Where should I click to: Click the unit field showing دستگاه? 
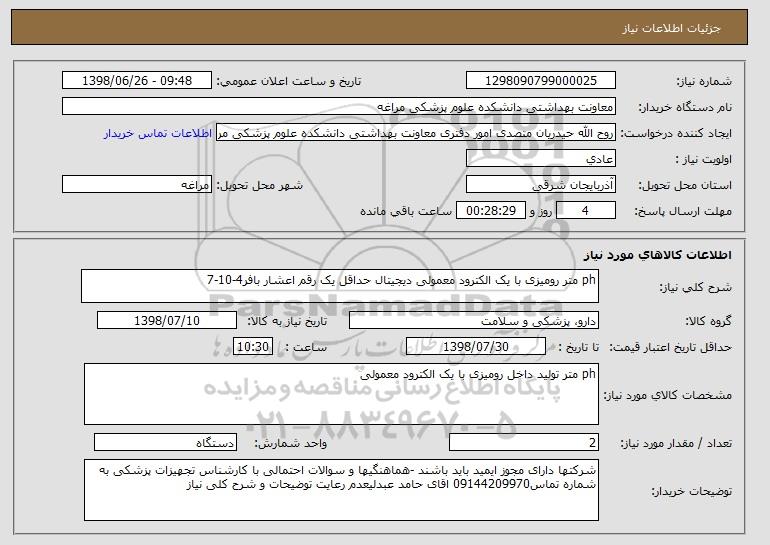point(165,442)
